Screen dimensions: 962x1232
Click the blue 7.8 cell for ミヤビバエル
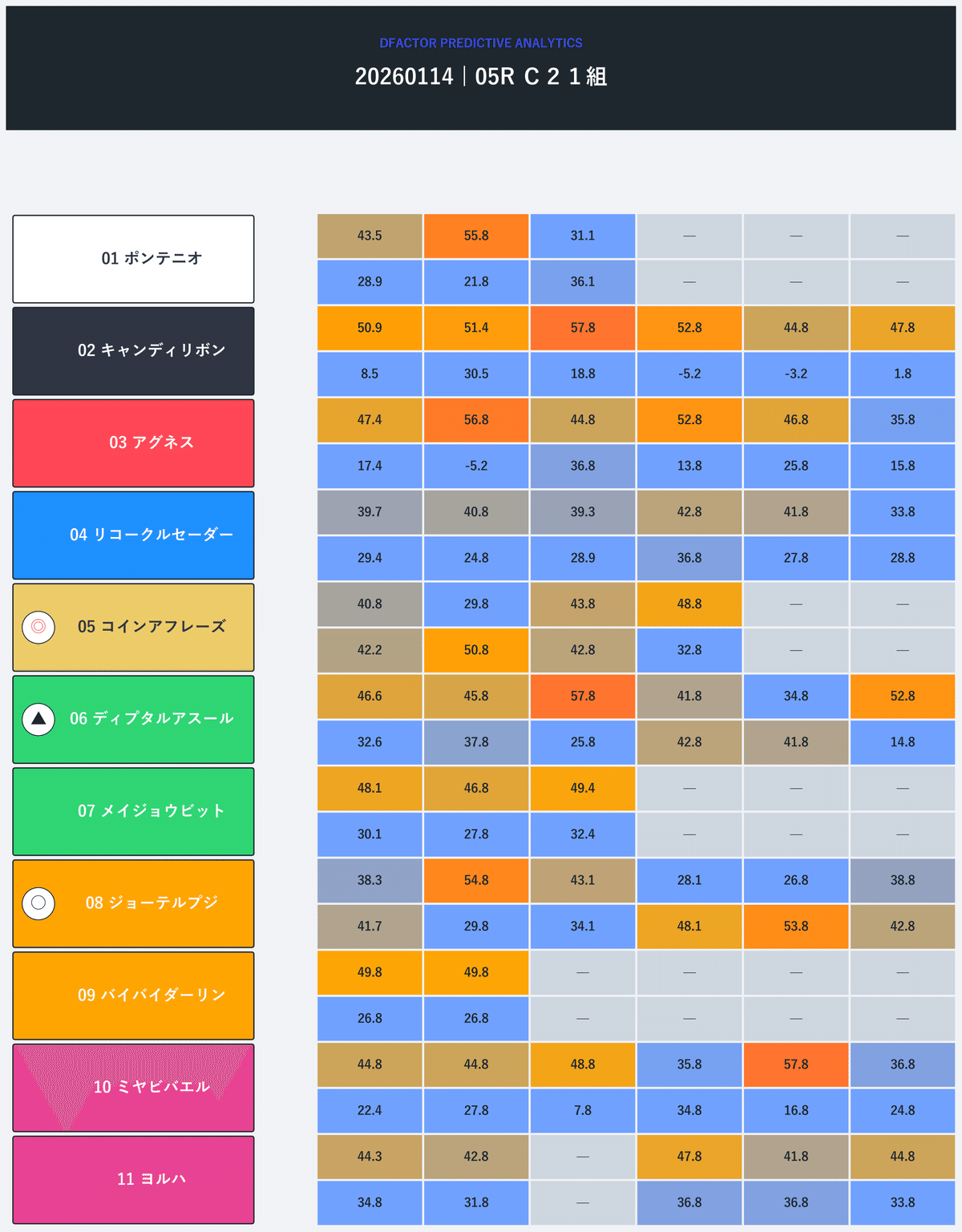(583, 1110)
